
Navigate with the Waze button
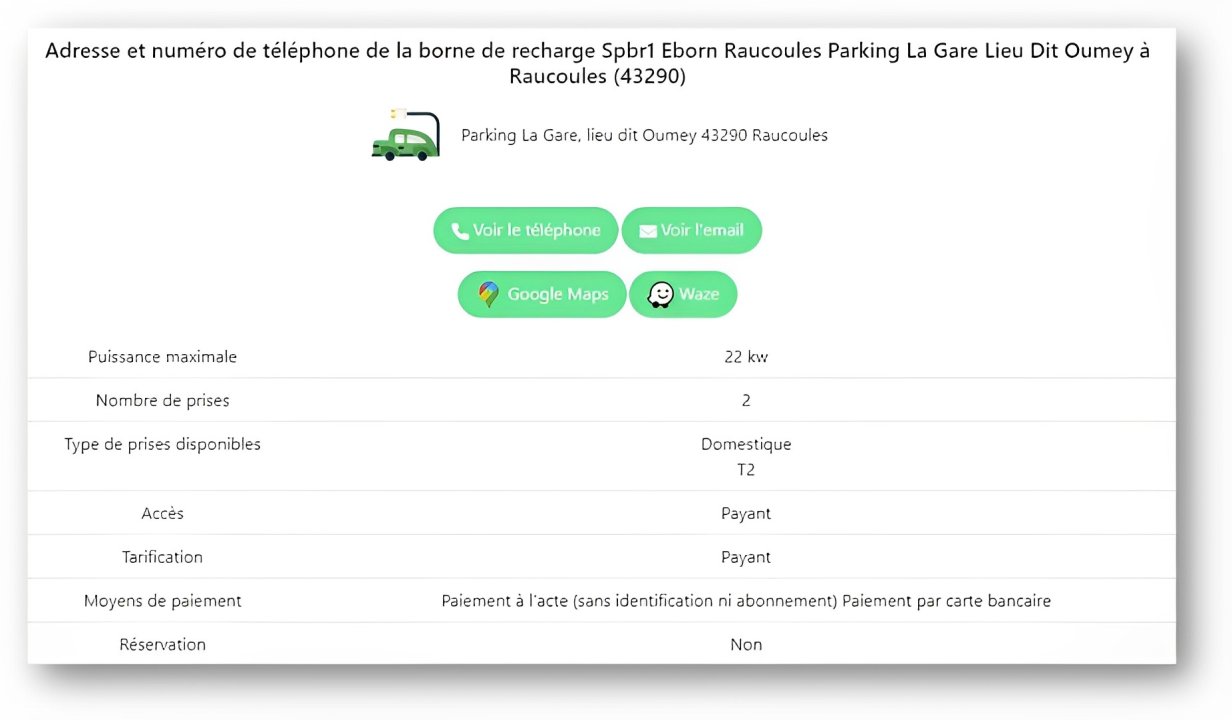(683, 295)
